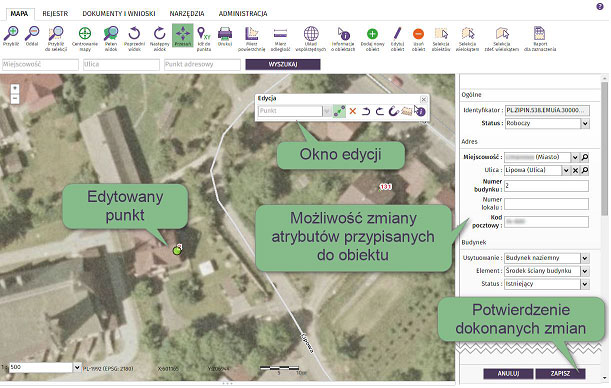
Task: Activate Informacja o obiektach tool
Action: [343, 39]
